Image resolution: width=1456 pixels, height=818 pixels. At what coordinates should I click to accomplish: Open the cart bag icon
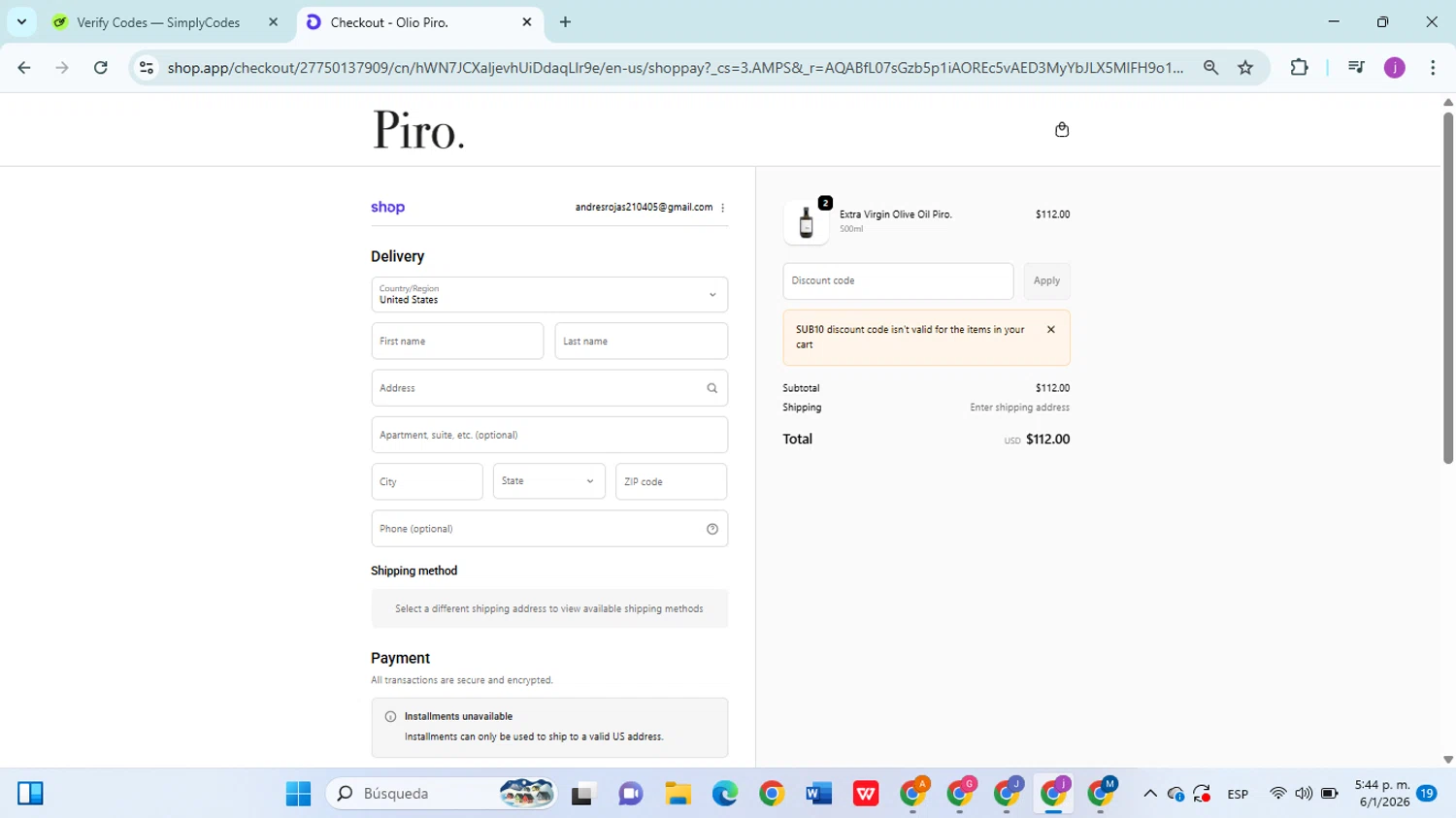click(x=1062, y=129)
